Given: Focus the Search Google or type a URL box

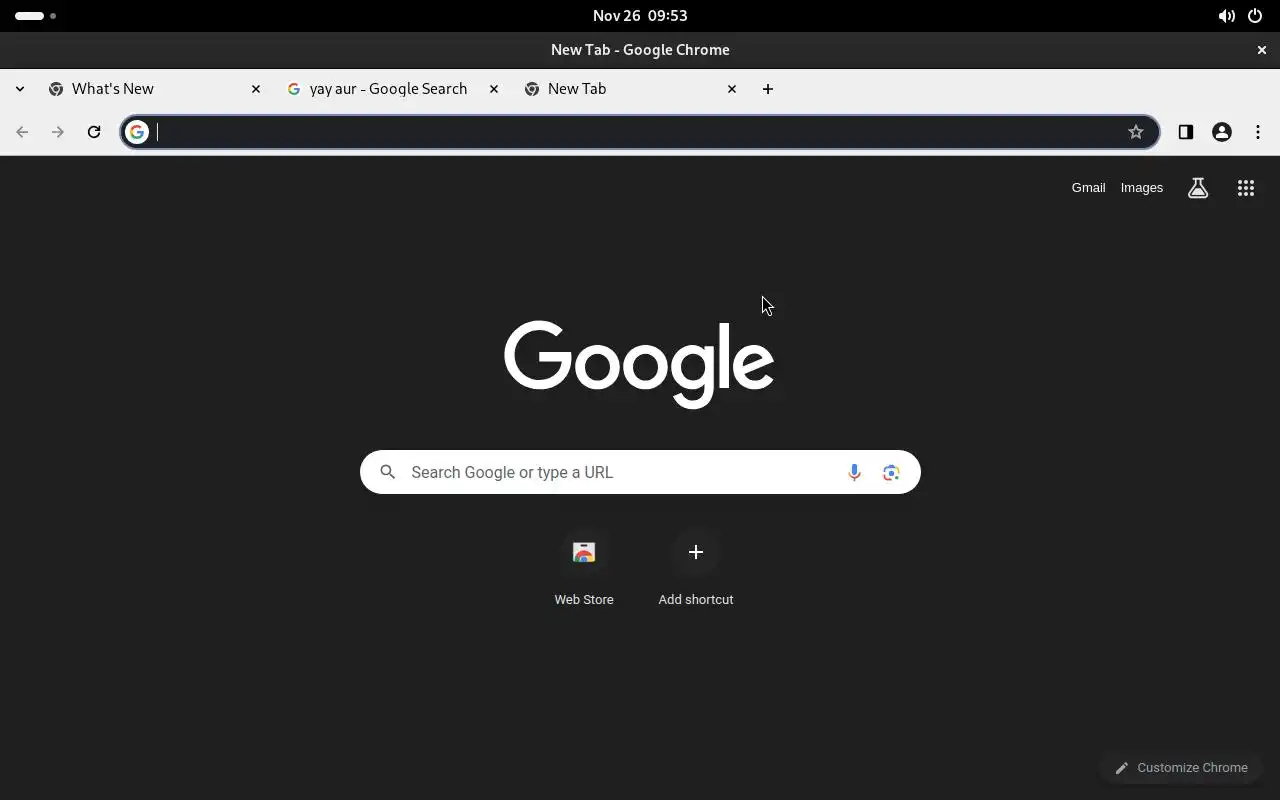Looking at the screenshot, I should pyautogui.click(x=640, y=472).
